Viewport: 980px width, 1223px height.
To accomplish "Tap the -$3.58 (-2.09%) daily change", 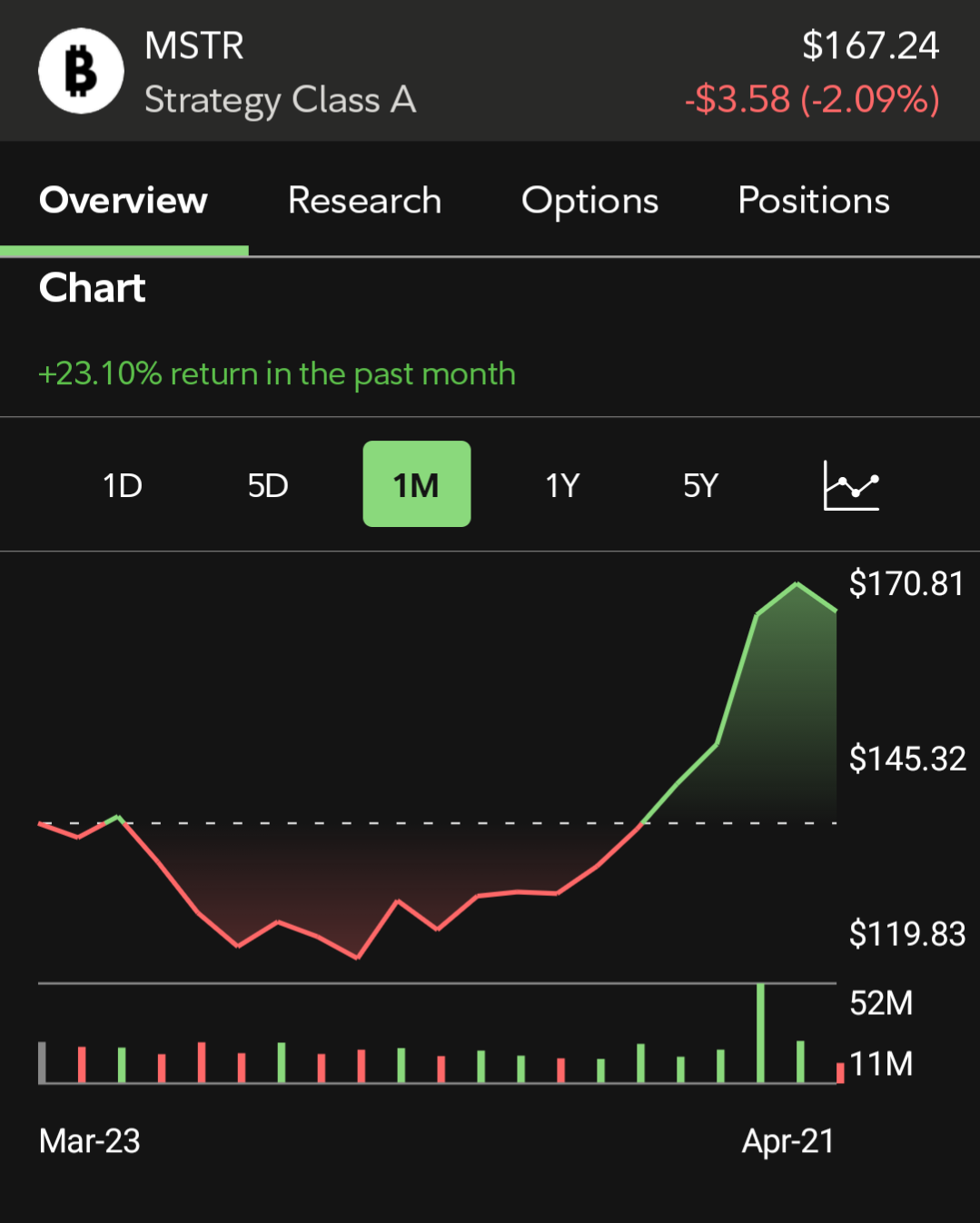I will pyautogui.click(x=812, y=99).
